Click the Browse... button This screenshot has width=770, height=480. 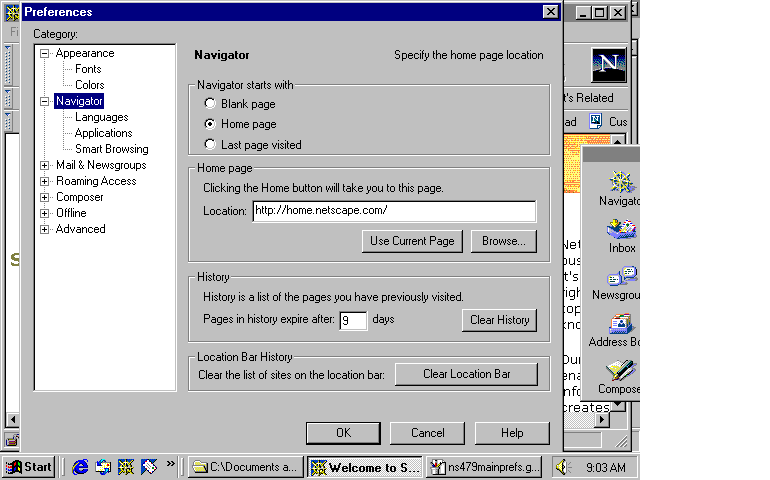tap(503, 241)
